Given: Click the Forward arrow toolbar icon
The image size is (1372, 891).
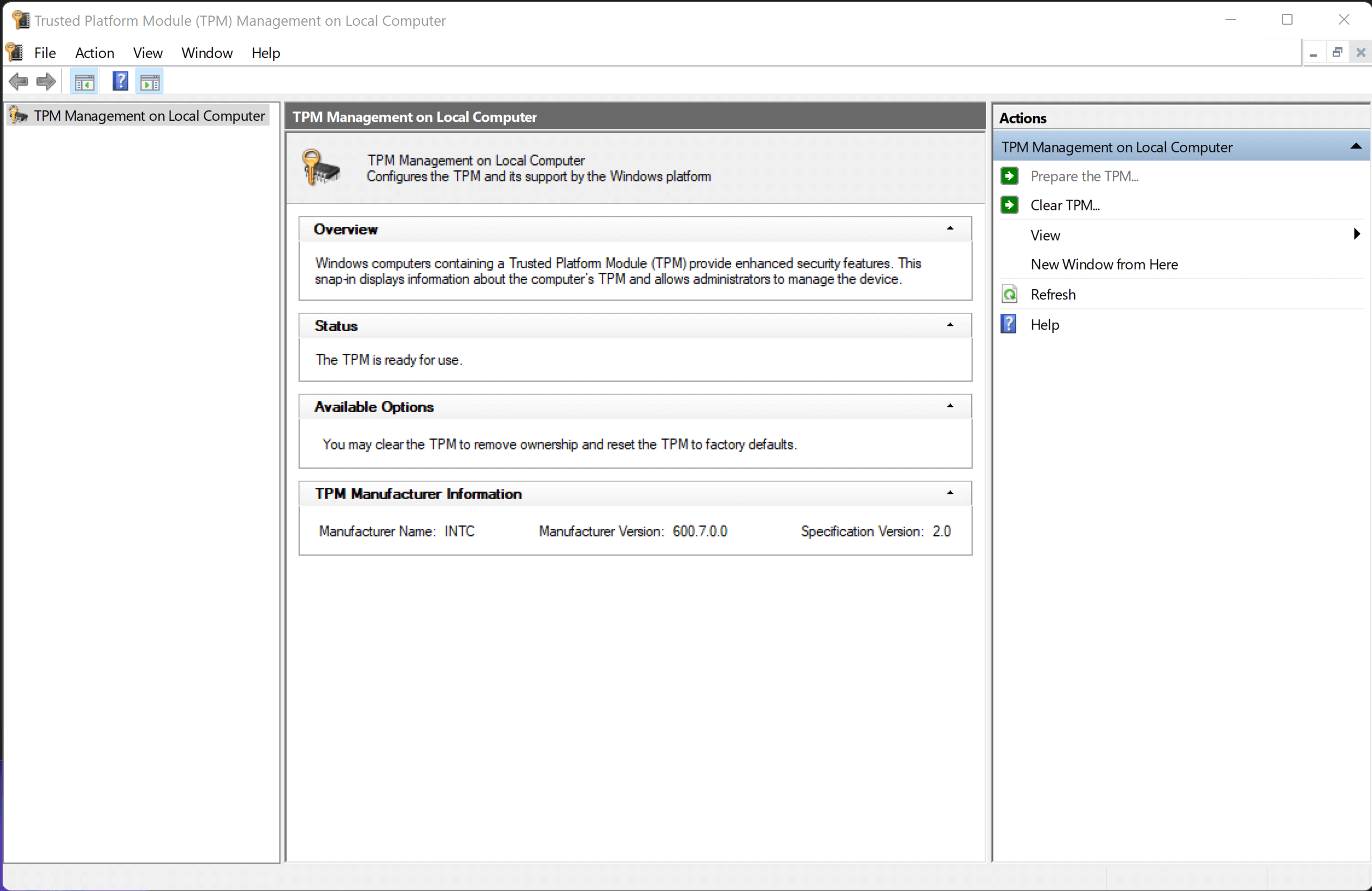Looking at the screenshot, I should coord(46,82).
